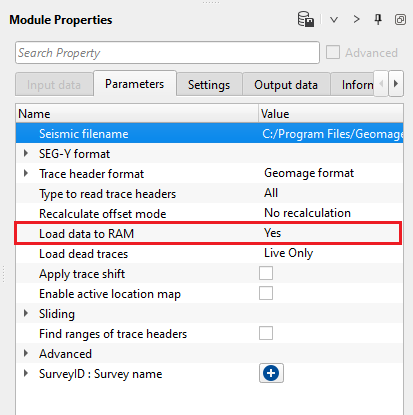
Task: Add a survey with plus button
Action: [x=271, y=373]
